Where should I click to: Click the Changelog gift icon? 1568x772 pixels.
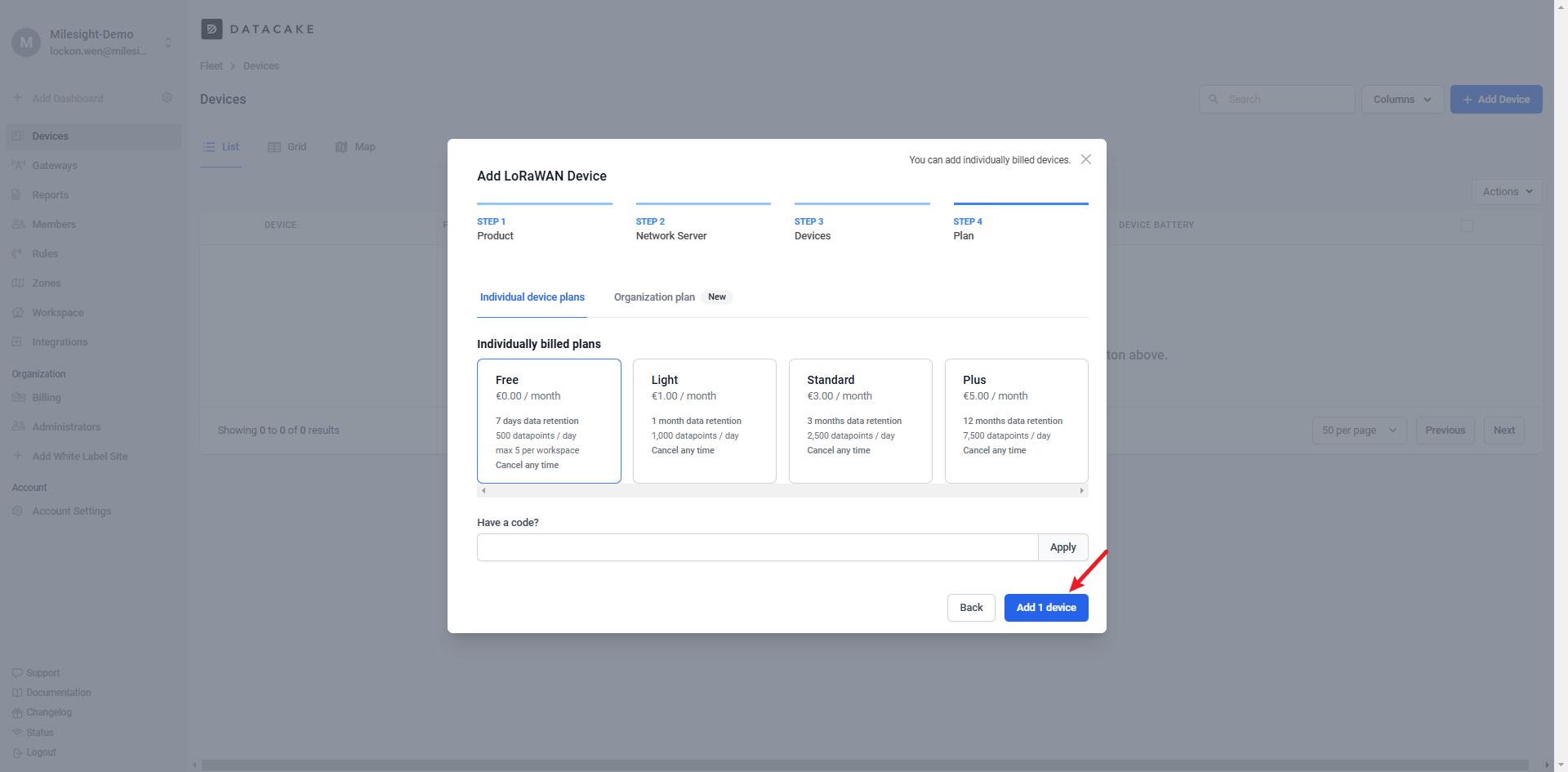pos(17,712)
